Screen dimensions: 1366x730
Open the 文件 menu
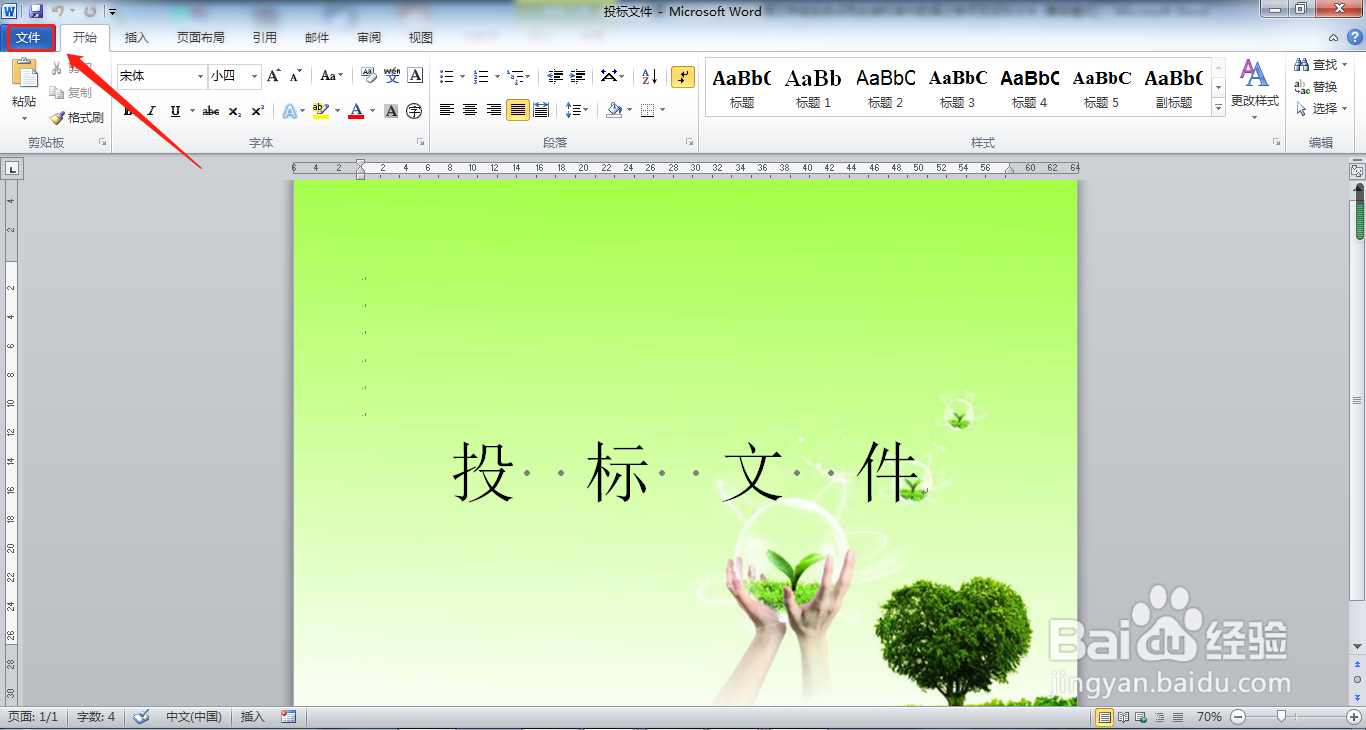click(29, 37)
